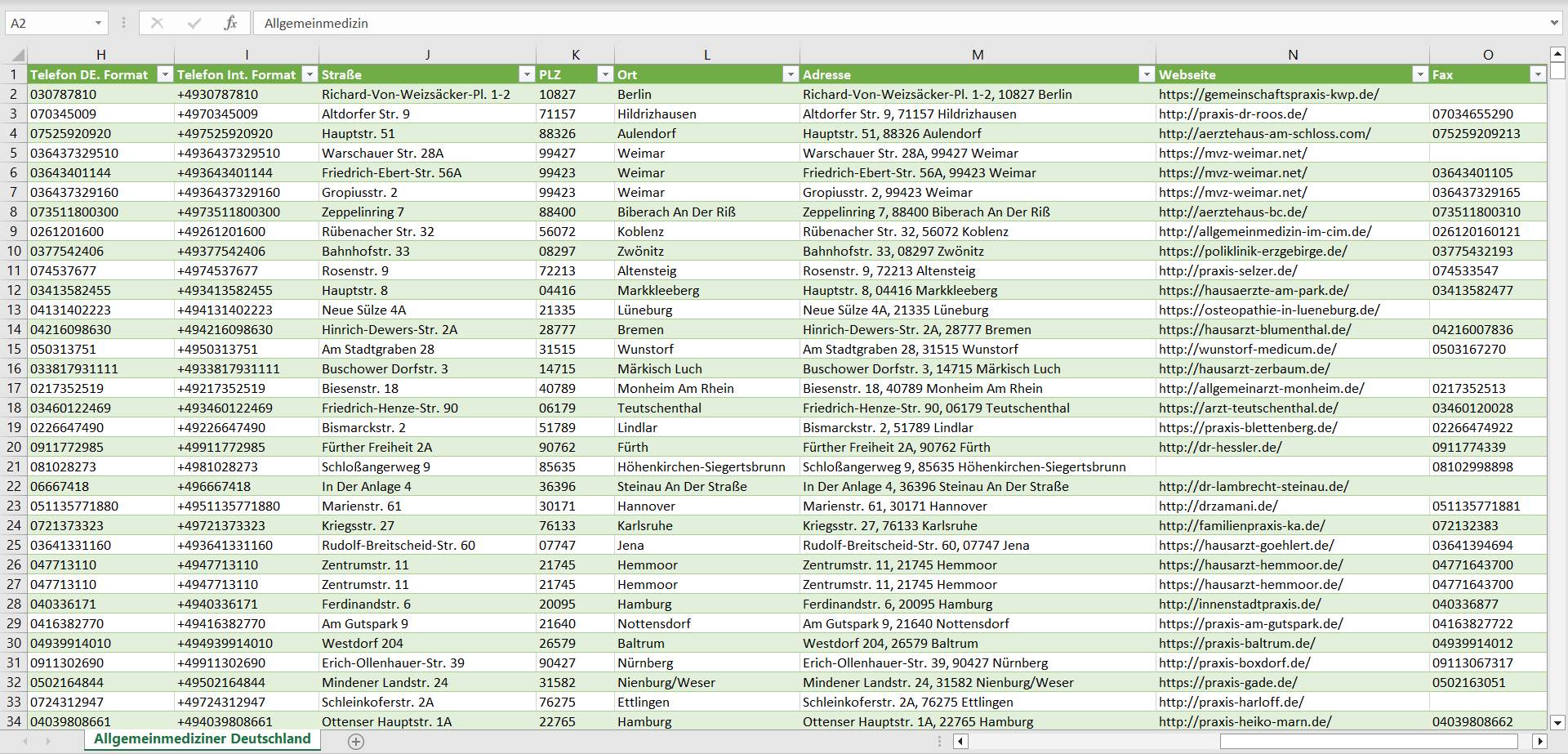The image size is (1568, 754).
Task: Select phone cell +494939914010
Action: pyautogui.click(x=247, y=643)
